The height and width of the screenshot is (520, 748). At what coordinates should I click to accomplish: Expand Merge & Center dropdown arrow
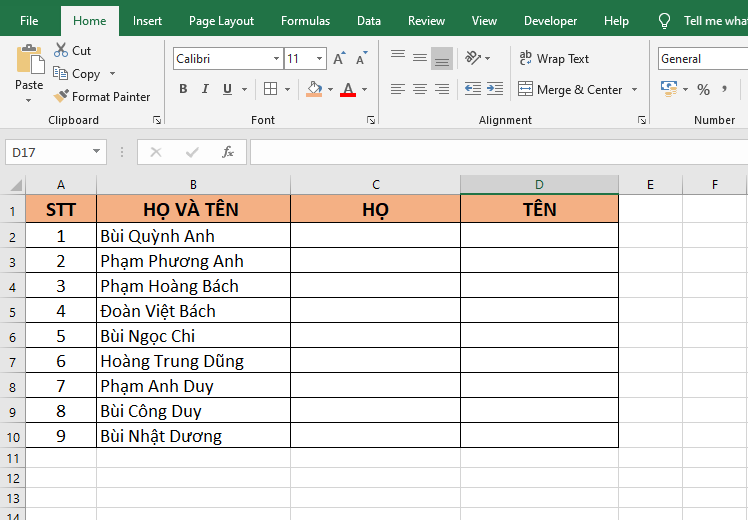[634, 89]
